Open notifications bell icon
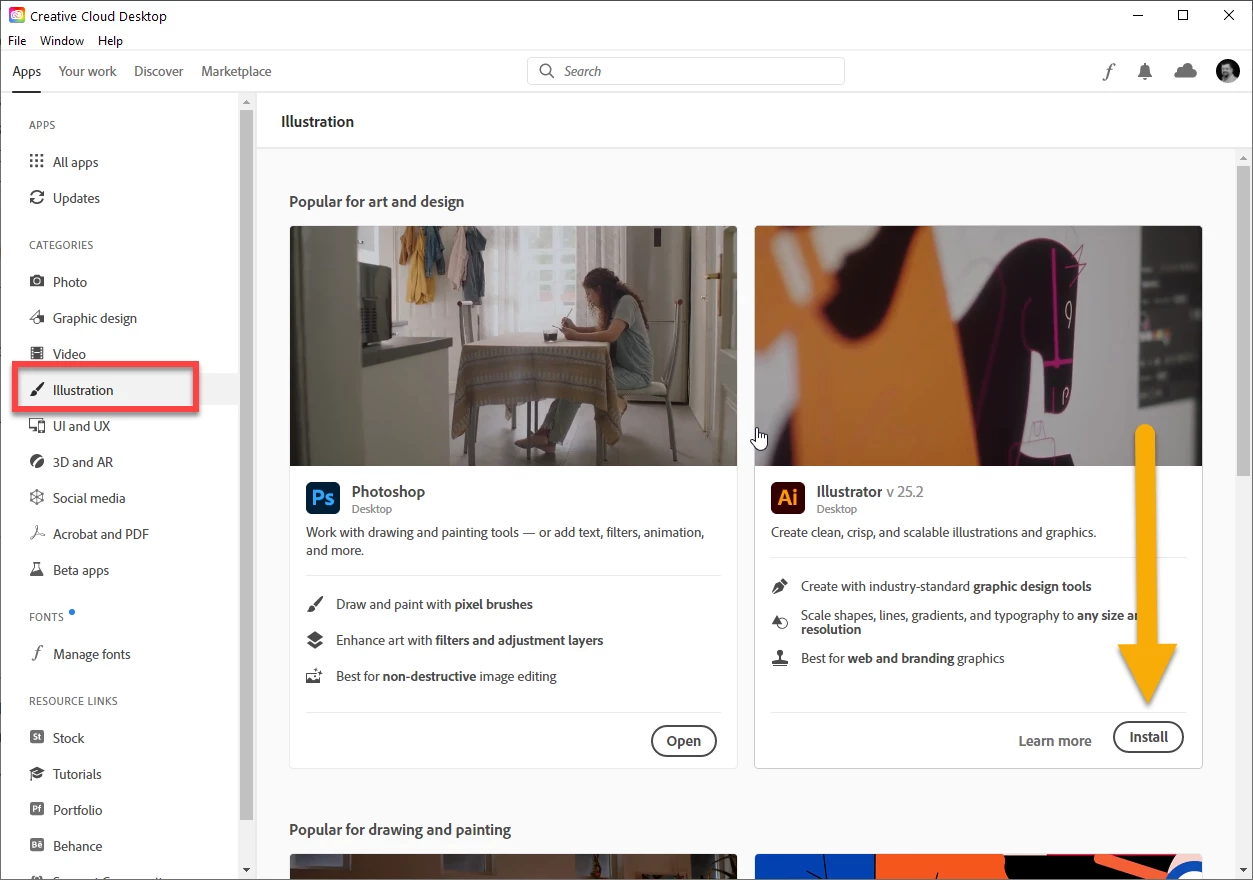This screenshot has height=880, width=1253. click(x=1145, y=72)
